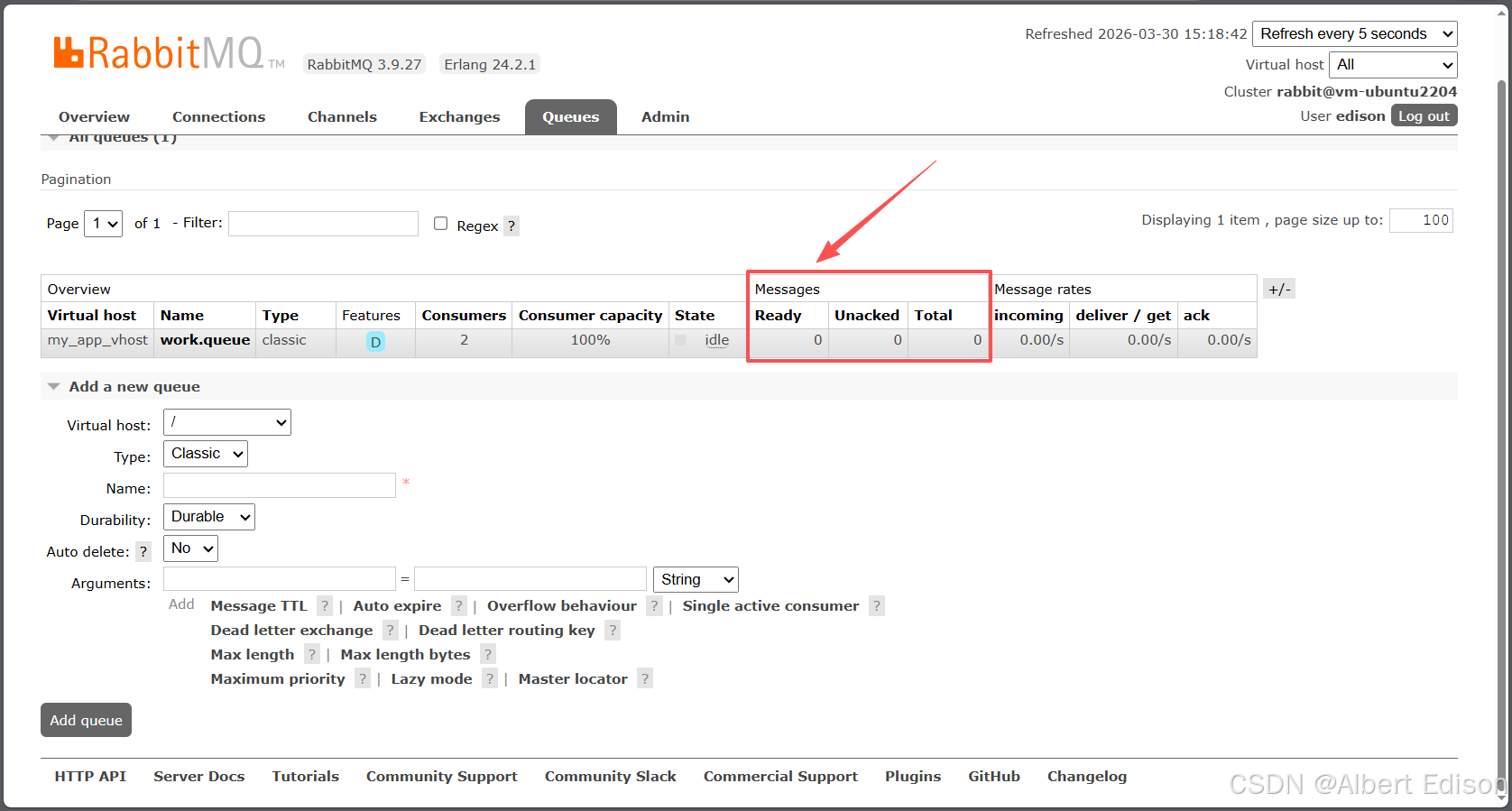
Task: Click the D durable feature badge
Action: coord(375,342)
